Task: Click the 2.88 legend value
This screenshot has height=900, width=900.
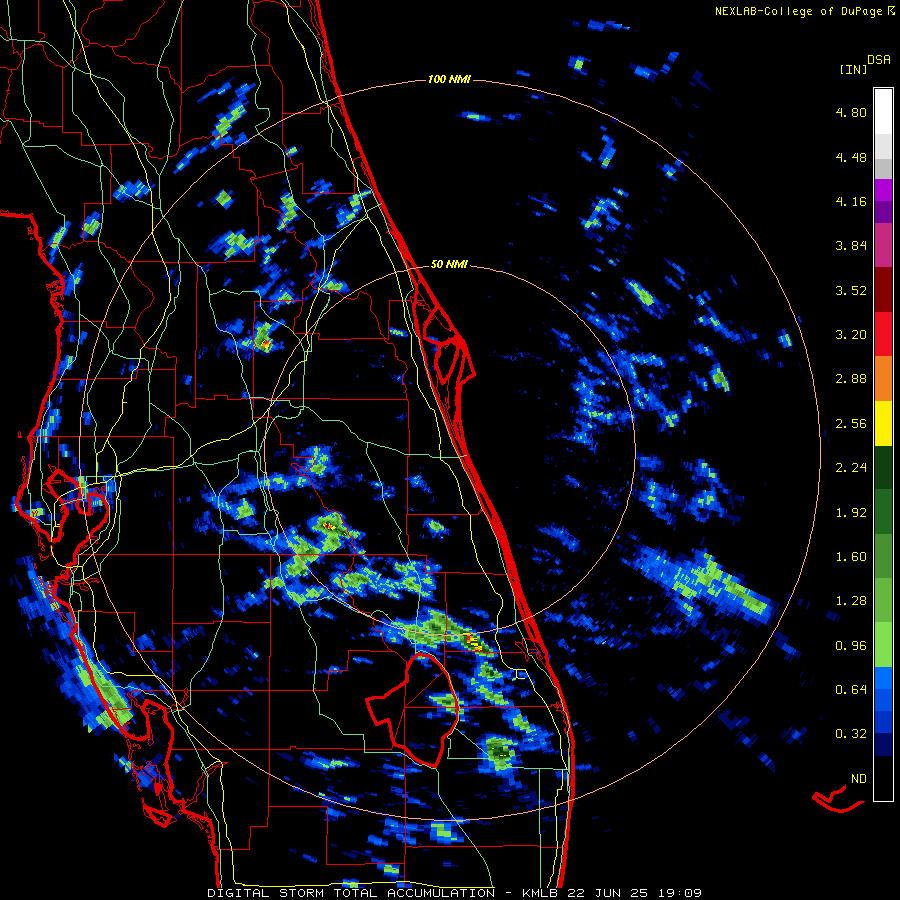Action: click(851, 379)
